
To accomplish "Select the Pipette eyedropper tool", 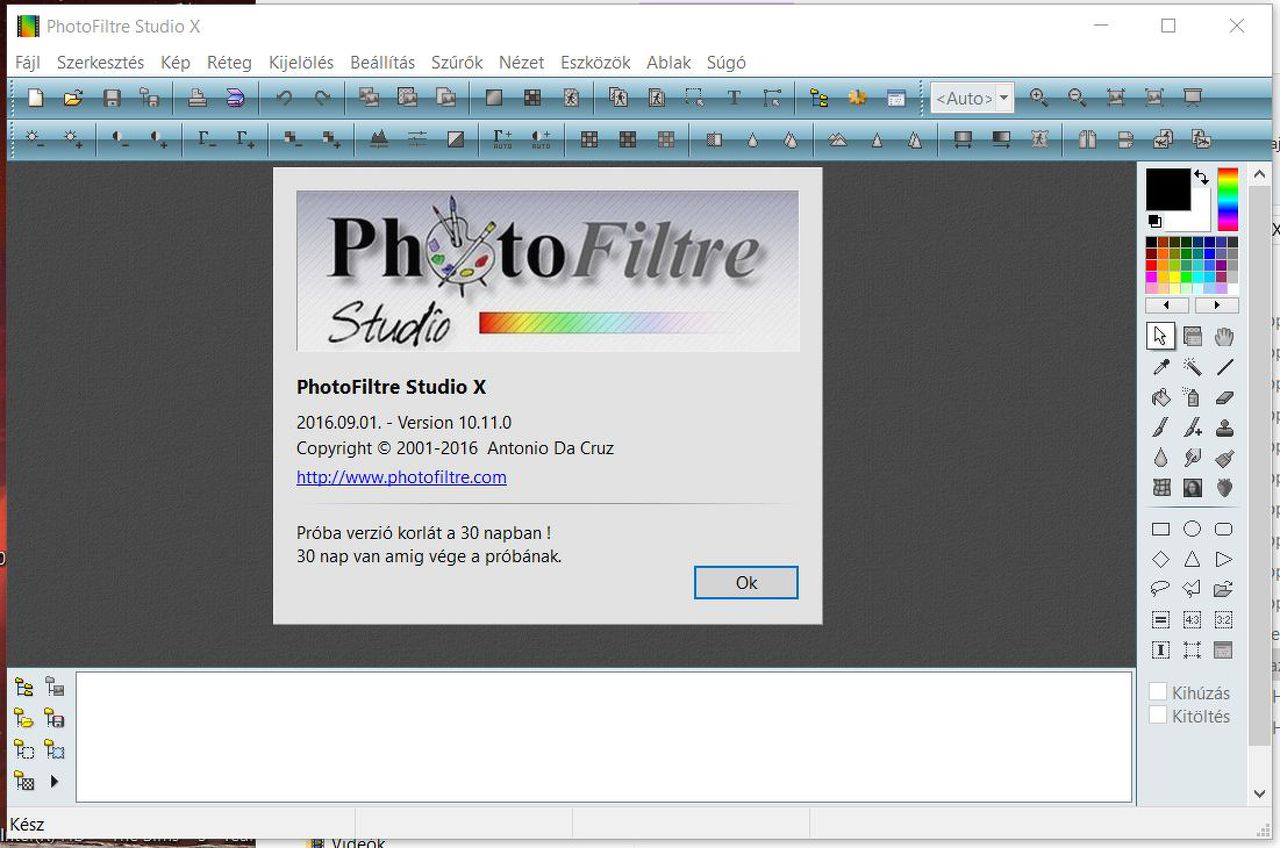I will coord(1161,367).
